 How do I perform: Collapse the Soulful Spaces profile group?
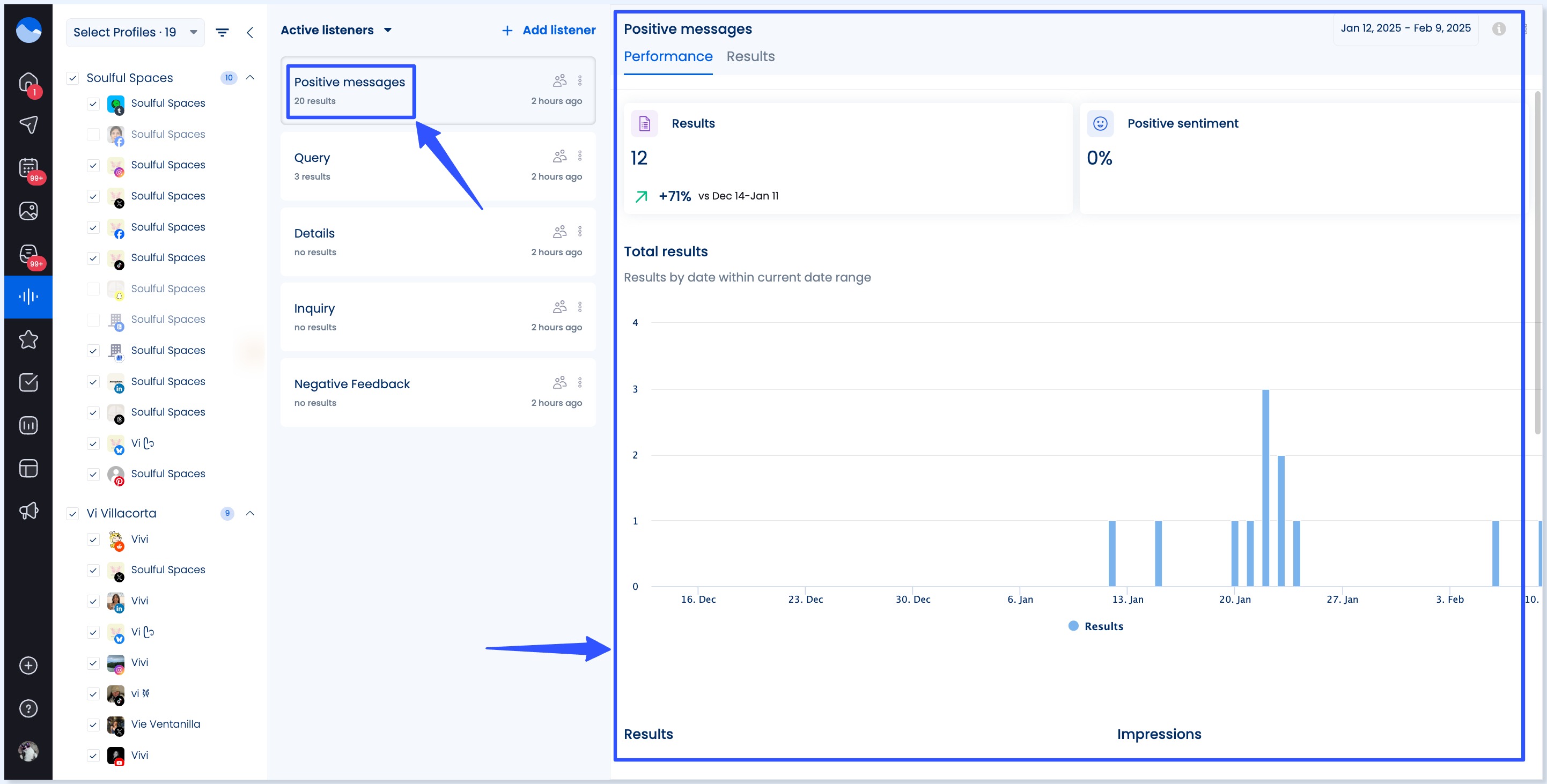[x=251, y=77]
